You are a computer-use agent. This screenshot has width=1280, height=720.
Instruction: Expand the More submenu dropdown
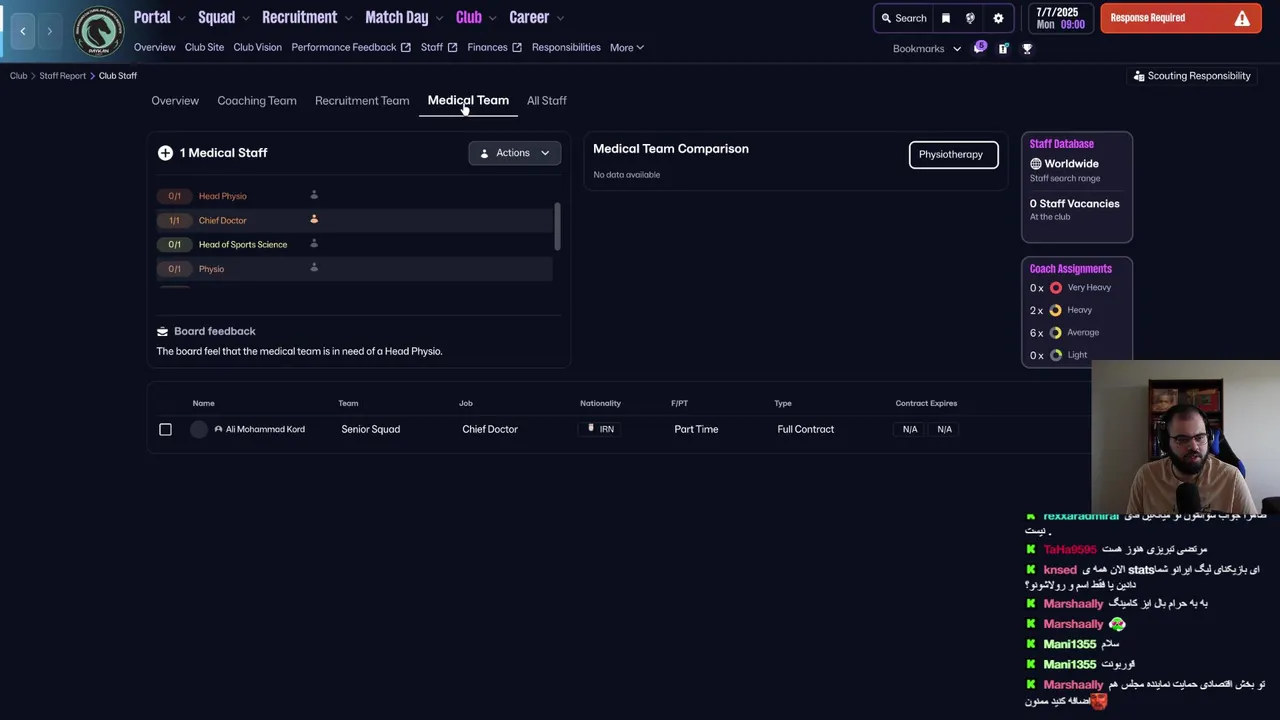click(x=627, y=47)
